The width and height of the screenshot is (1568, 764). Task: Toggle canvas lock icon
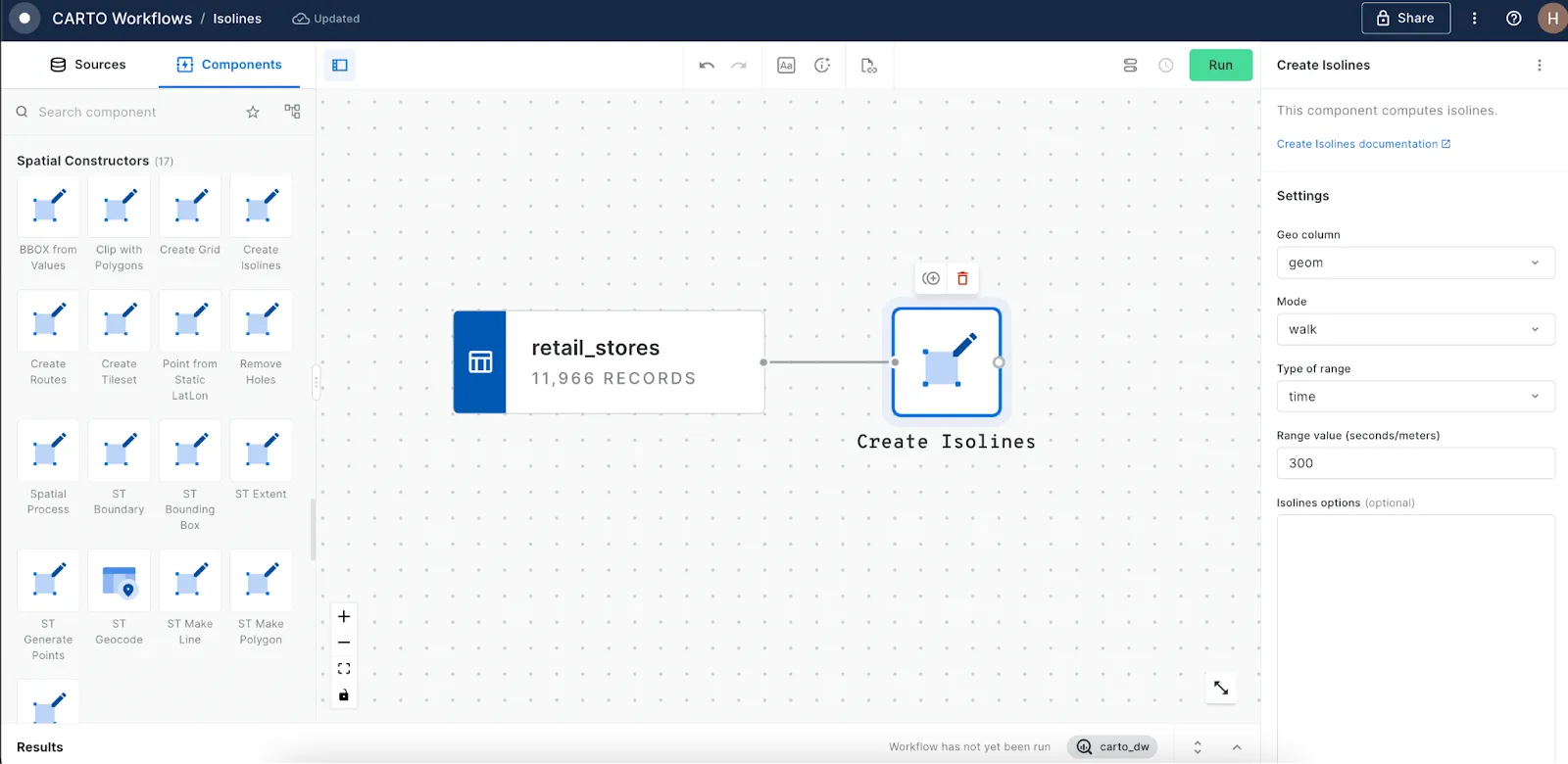click(344, 695)
